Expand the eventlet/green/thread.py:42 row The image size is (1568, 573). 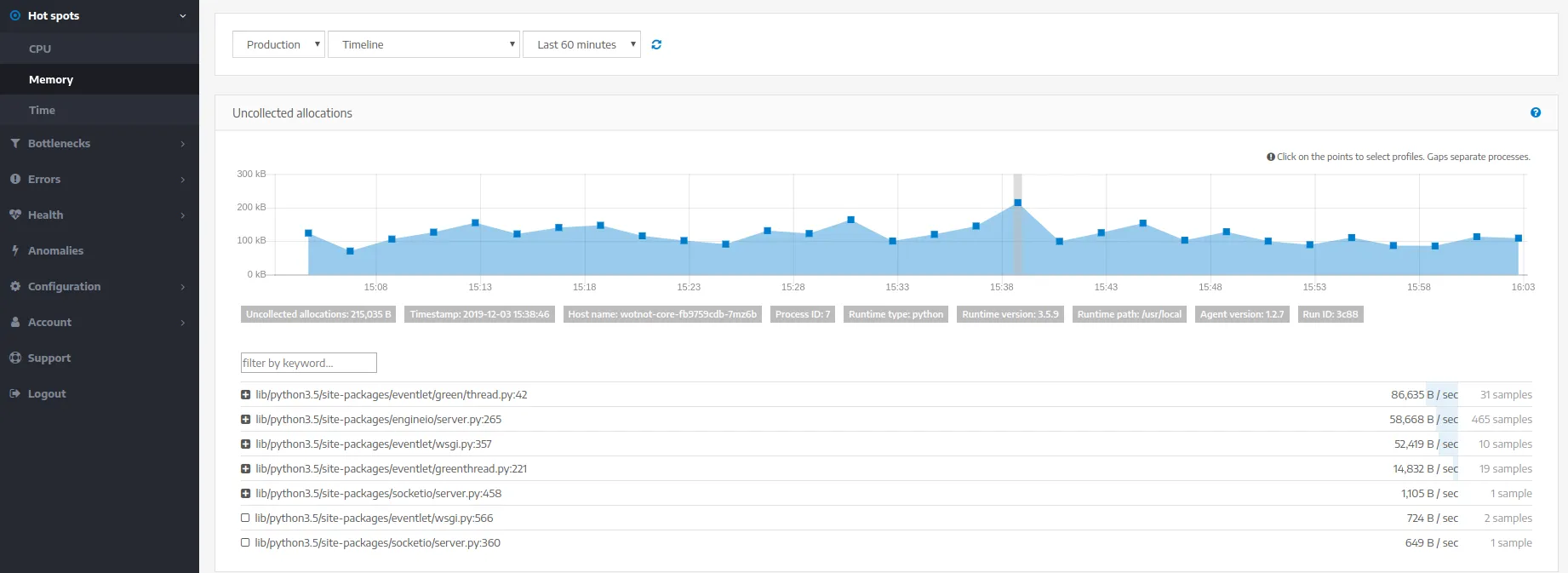[245, 394]
